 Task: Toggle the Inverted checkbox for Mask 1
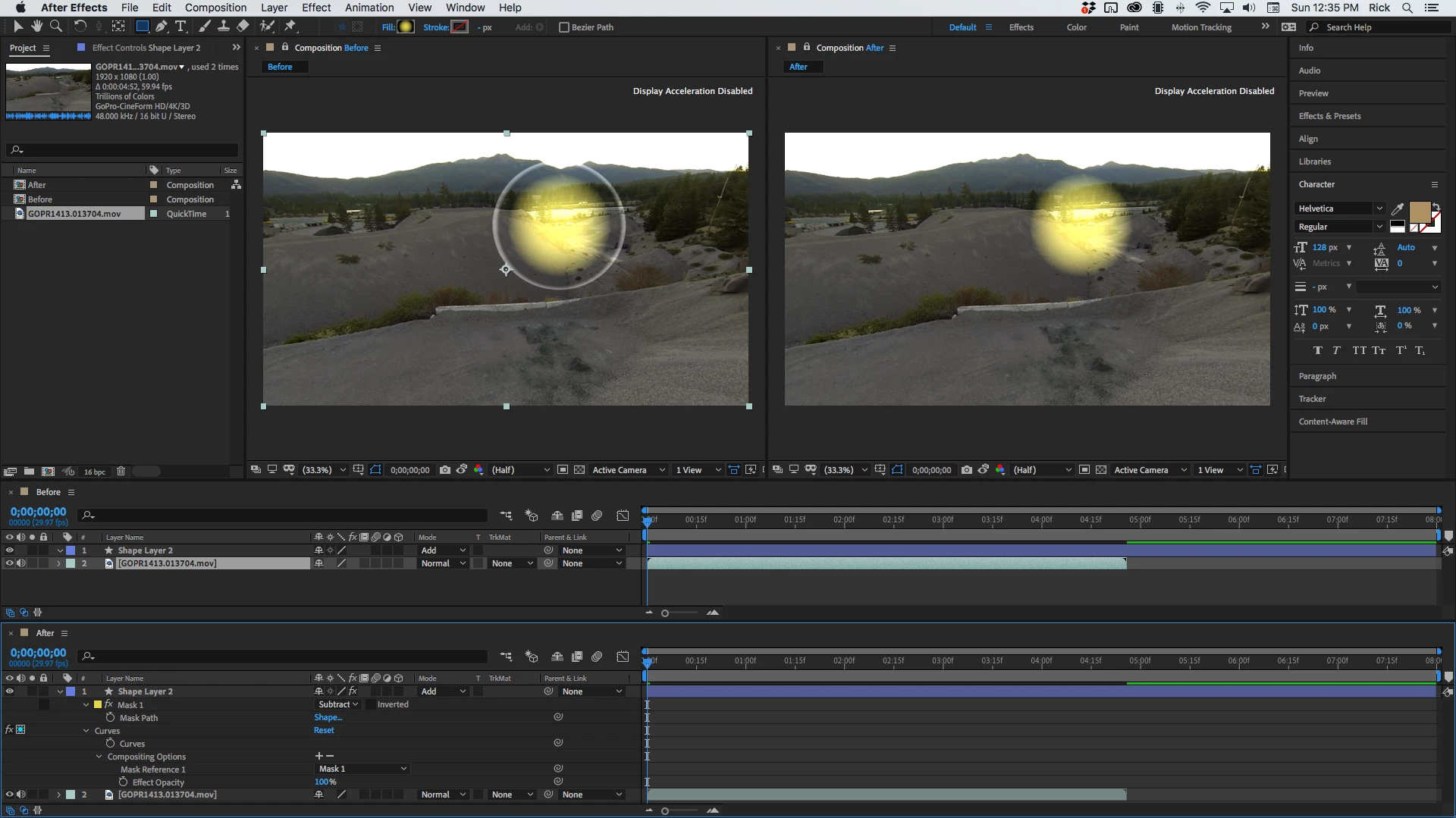click(371, 704)
